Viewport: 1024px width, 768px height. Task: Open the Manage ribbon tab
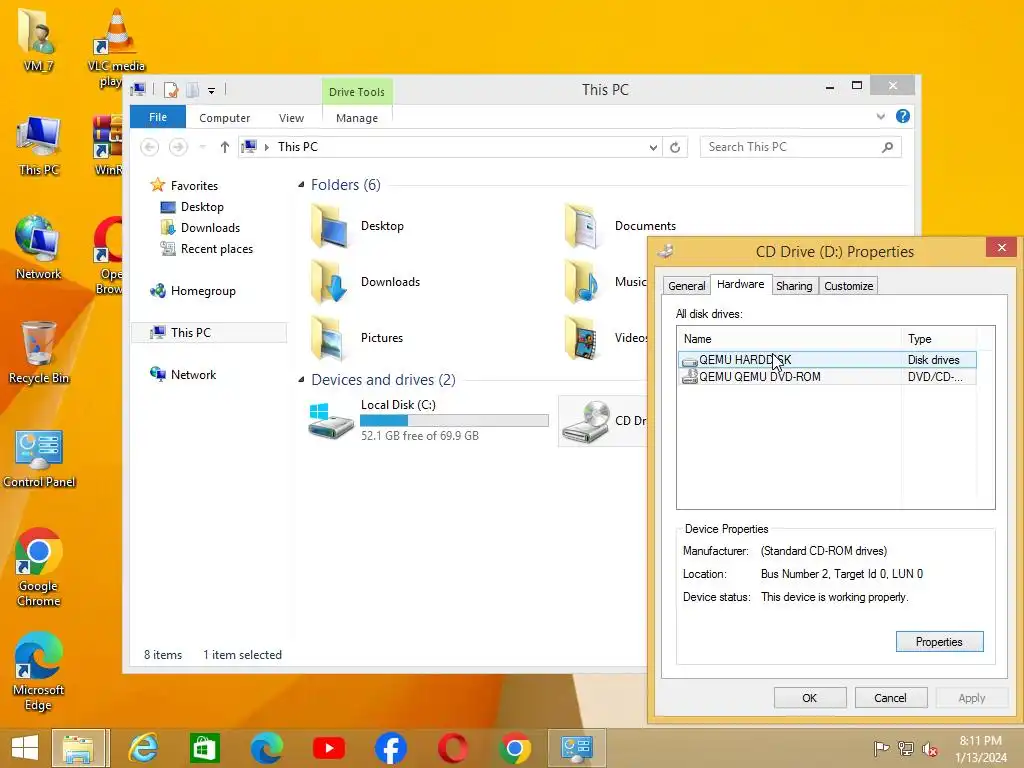coord(357,118)
